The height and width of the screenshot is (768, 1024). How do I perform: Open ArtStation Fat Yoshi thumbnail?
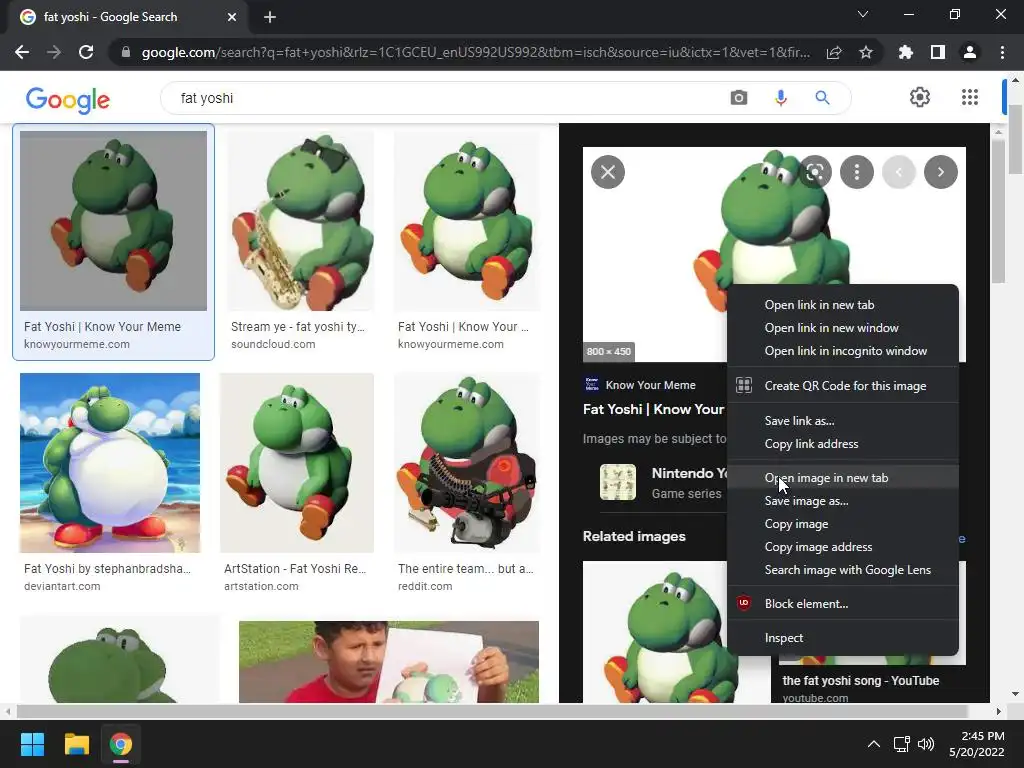click(296, 463)
